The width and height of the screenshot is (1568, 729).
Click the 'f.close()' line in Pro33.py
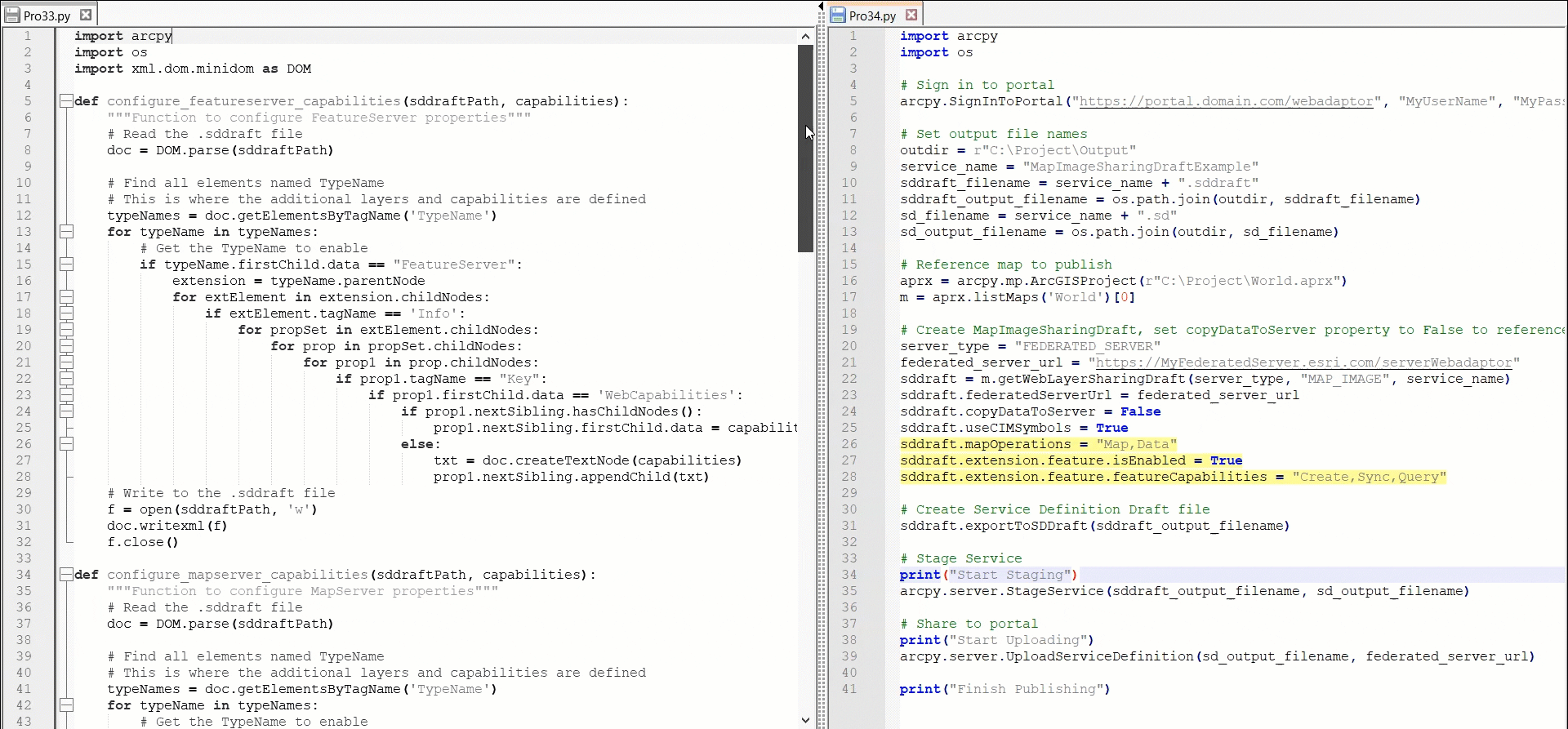pos(143,542)
